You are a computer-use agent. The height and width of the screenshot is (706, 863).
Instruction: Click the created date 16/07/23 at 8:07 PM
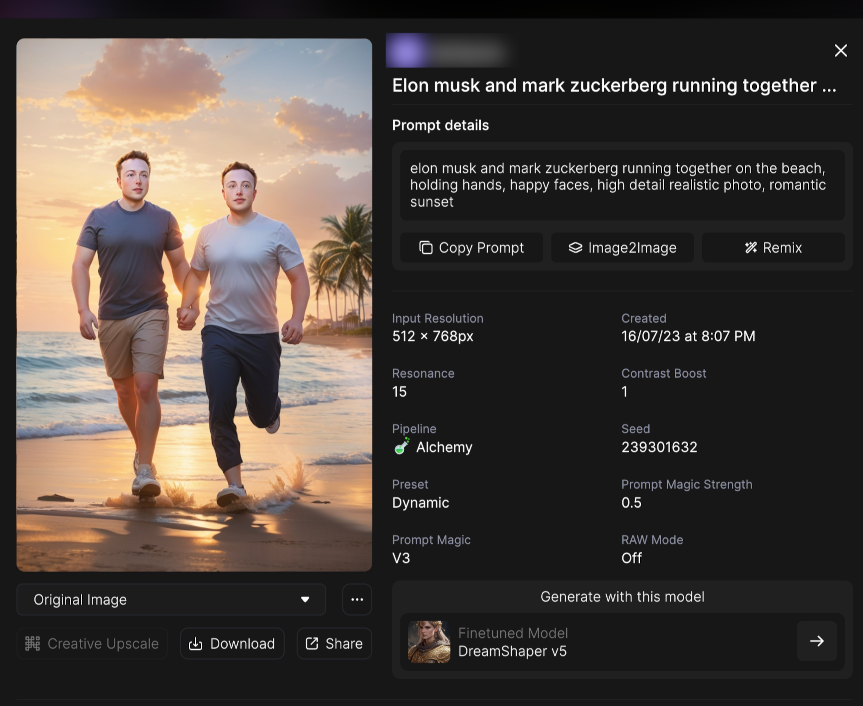(688, 336)
